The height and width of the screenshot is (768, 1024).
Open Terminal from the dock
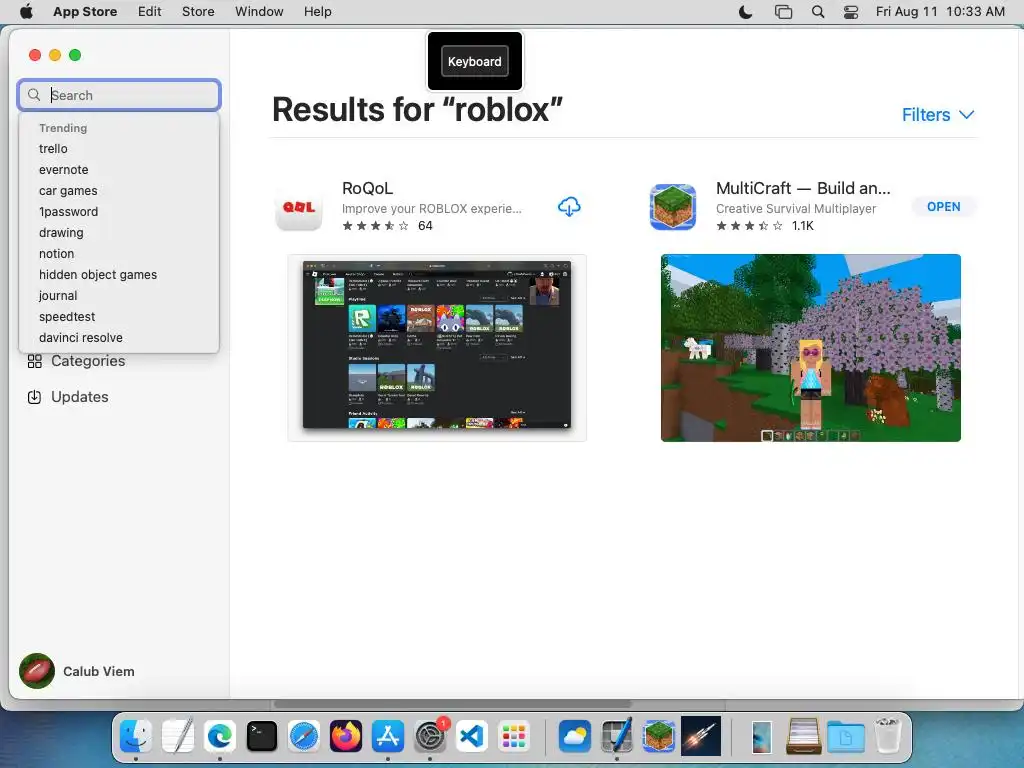click(x=262, y=737)
